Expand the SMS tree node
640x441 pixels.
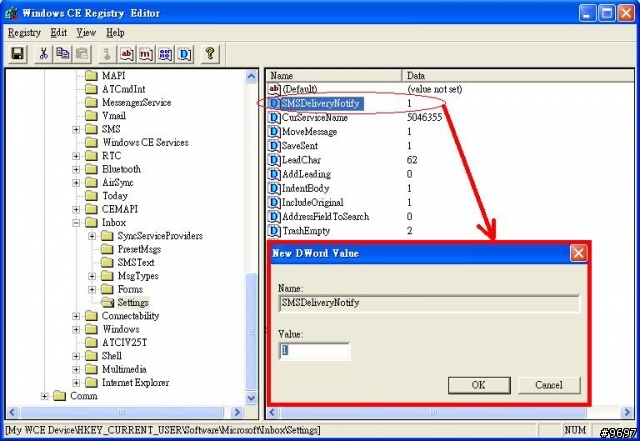pyautogui.click(x=76, y=129)
